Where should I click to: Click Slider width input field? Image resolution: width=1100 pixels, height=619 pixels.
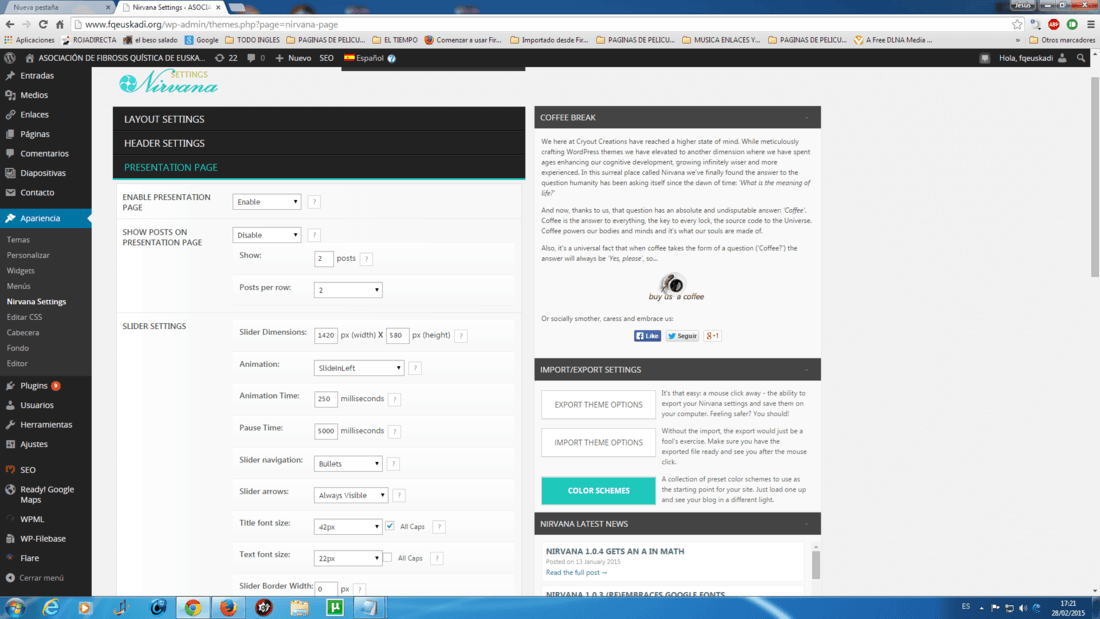[326, 335]
